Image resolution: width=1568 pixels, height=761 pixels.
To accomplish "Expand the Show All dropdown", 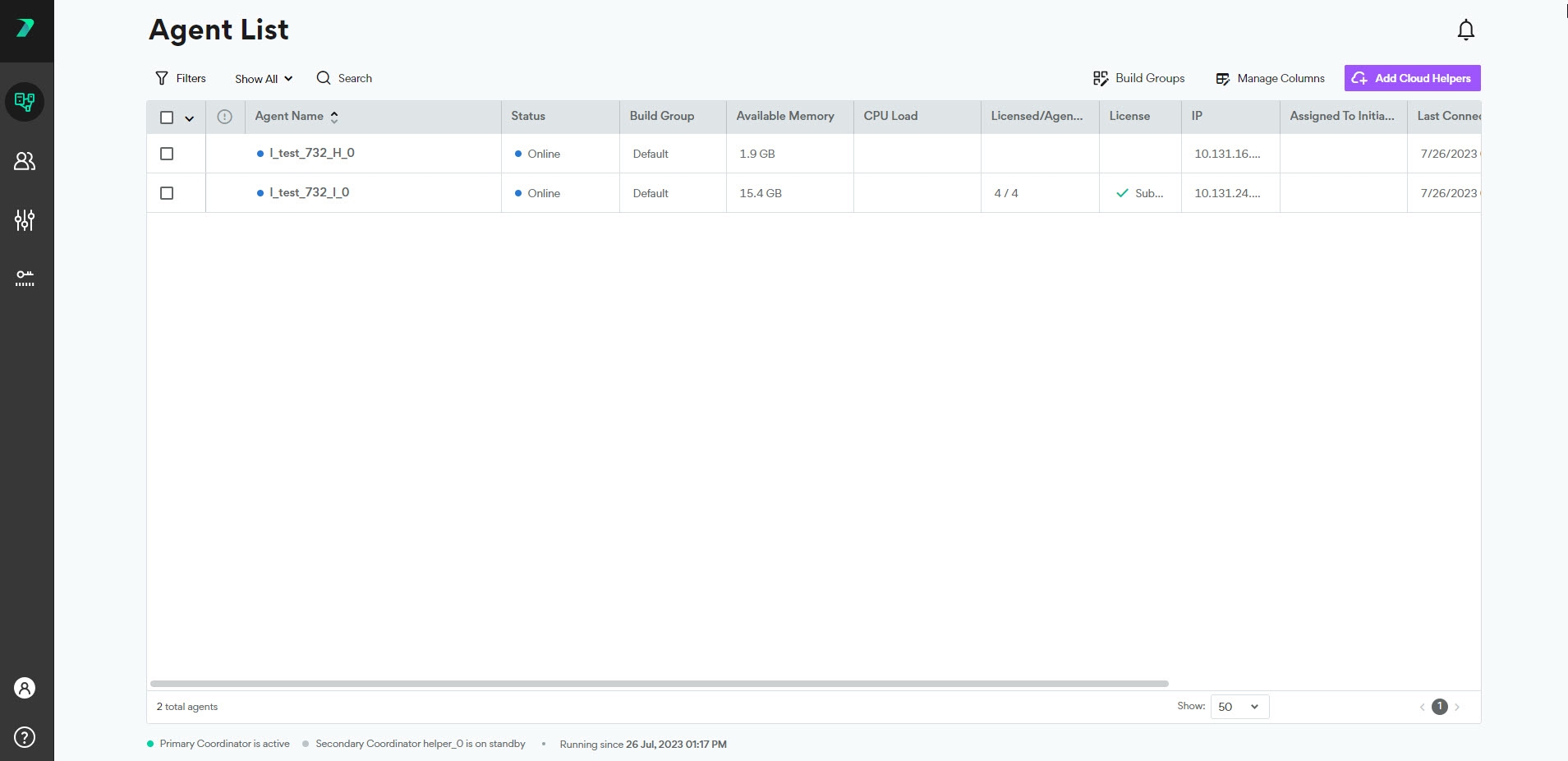I will coord(263,79).
